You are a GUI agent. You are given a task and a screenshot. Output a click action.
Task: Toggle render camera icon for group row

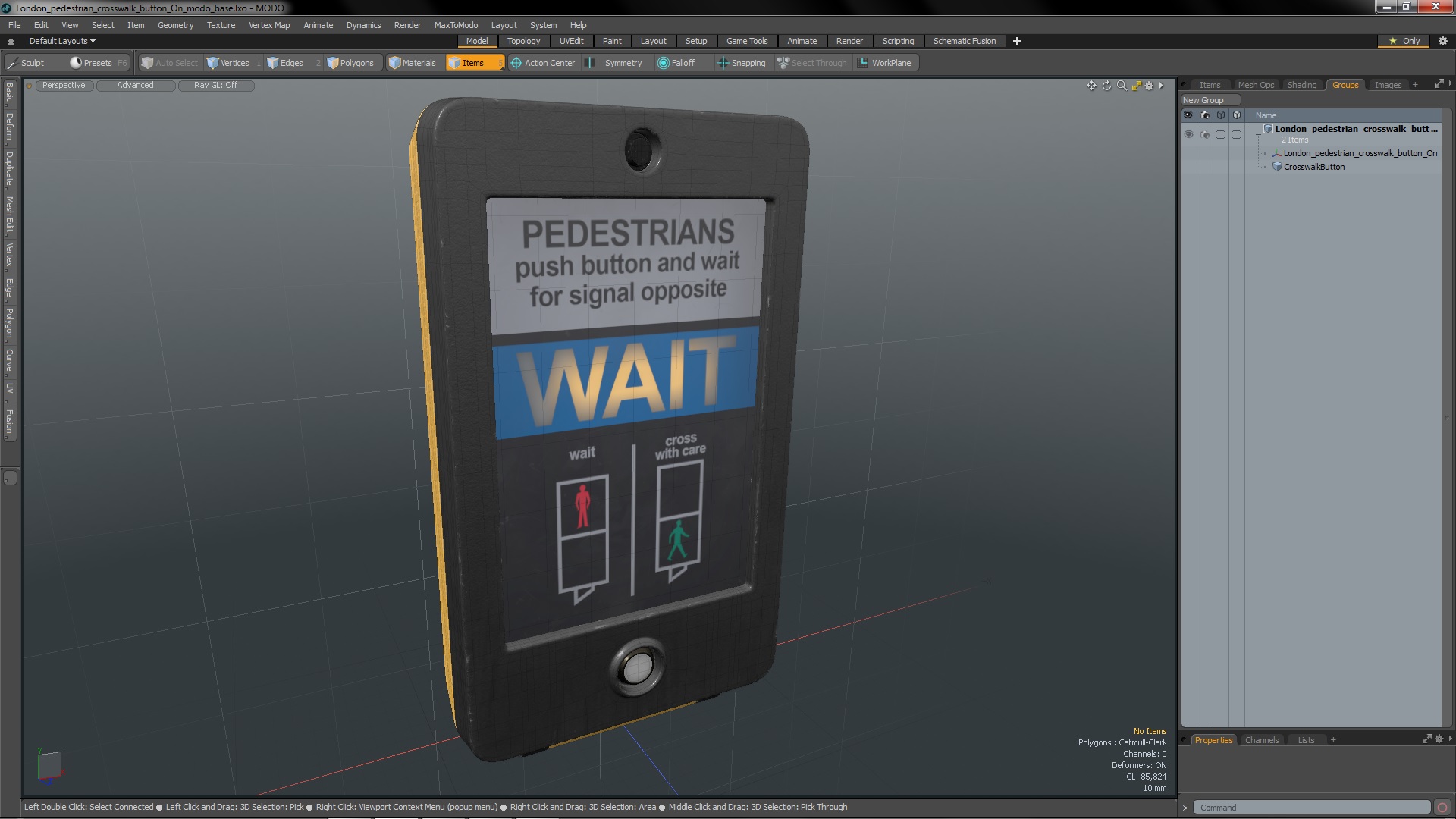[1205, 134]
